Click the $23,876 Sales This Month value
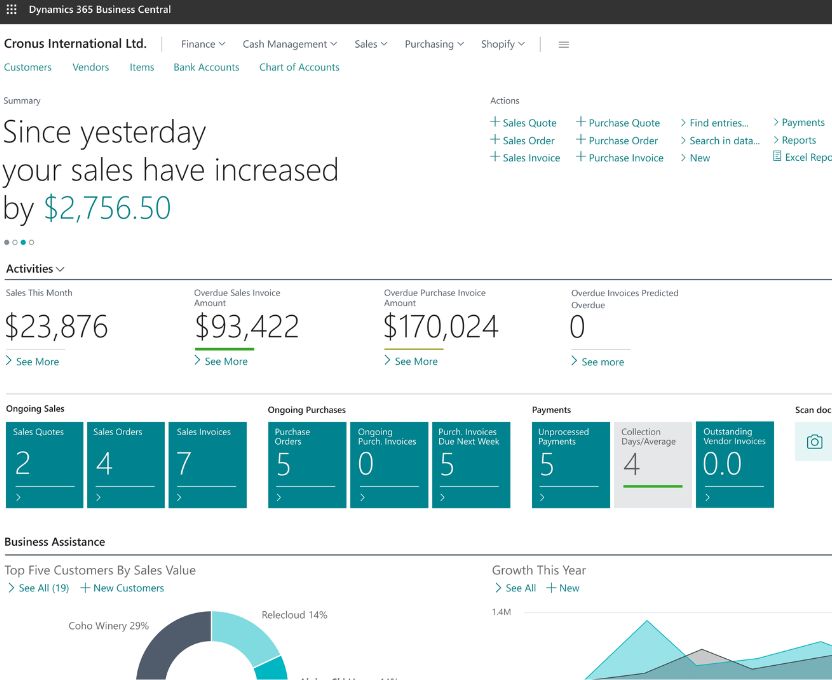This screenshot has width=832, height=680. click(57, 326)
